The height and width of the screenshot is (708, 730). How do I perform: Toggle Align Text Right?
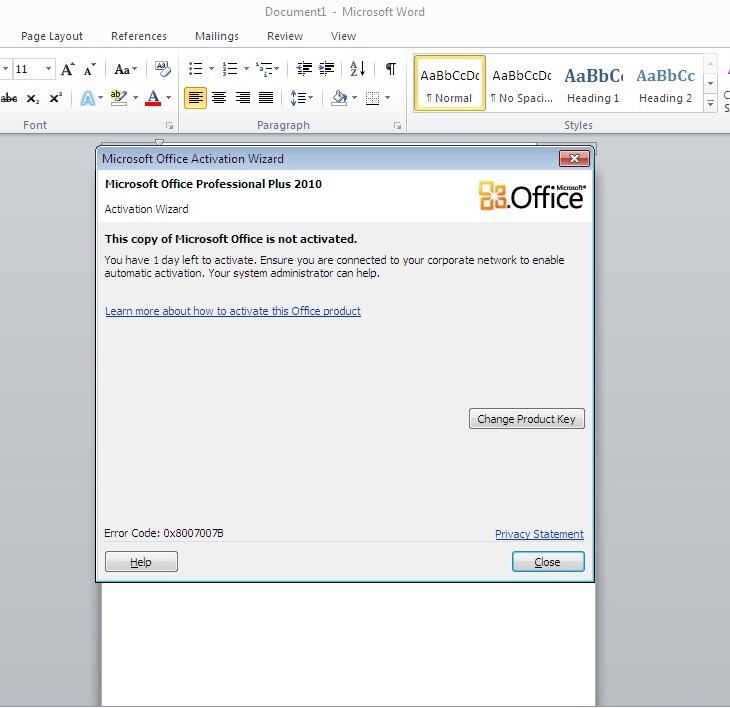[x=243, y=98]
